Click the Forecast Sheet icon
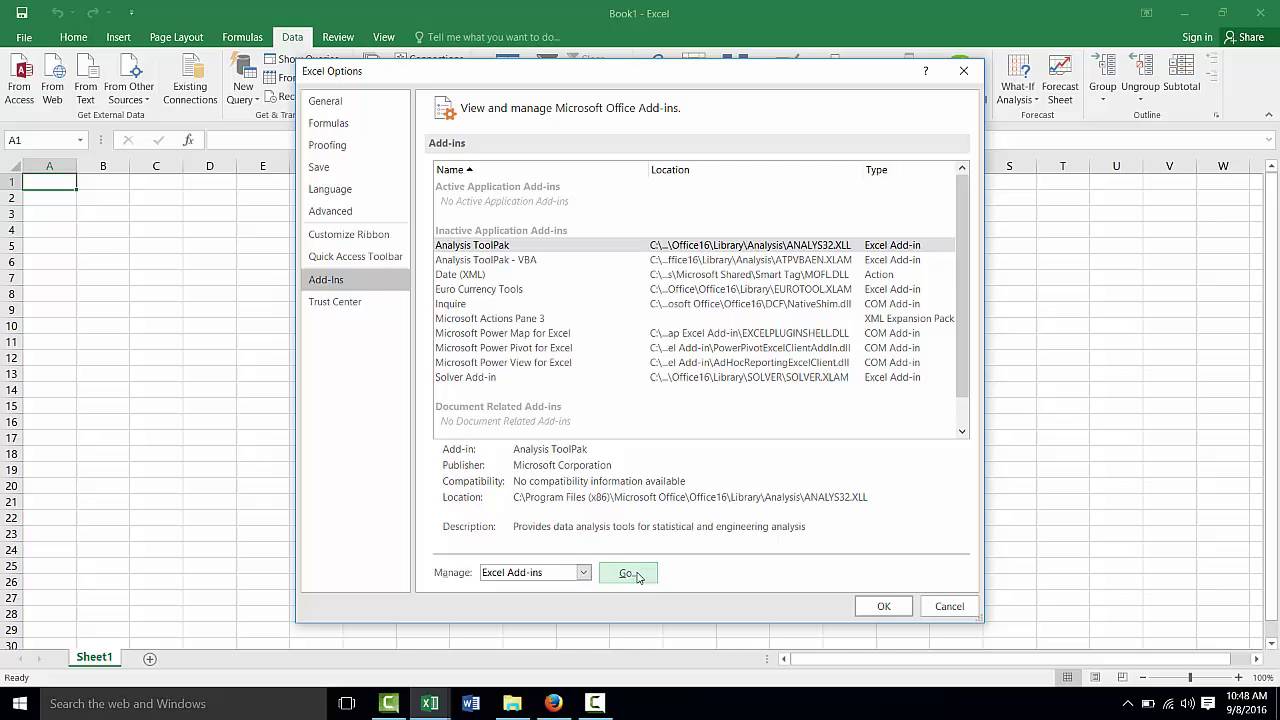1280x720 pixels. (1060, 80)
